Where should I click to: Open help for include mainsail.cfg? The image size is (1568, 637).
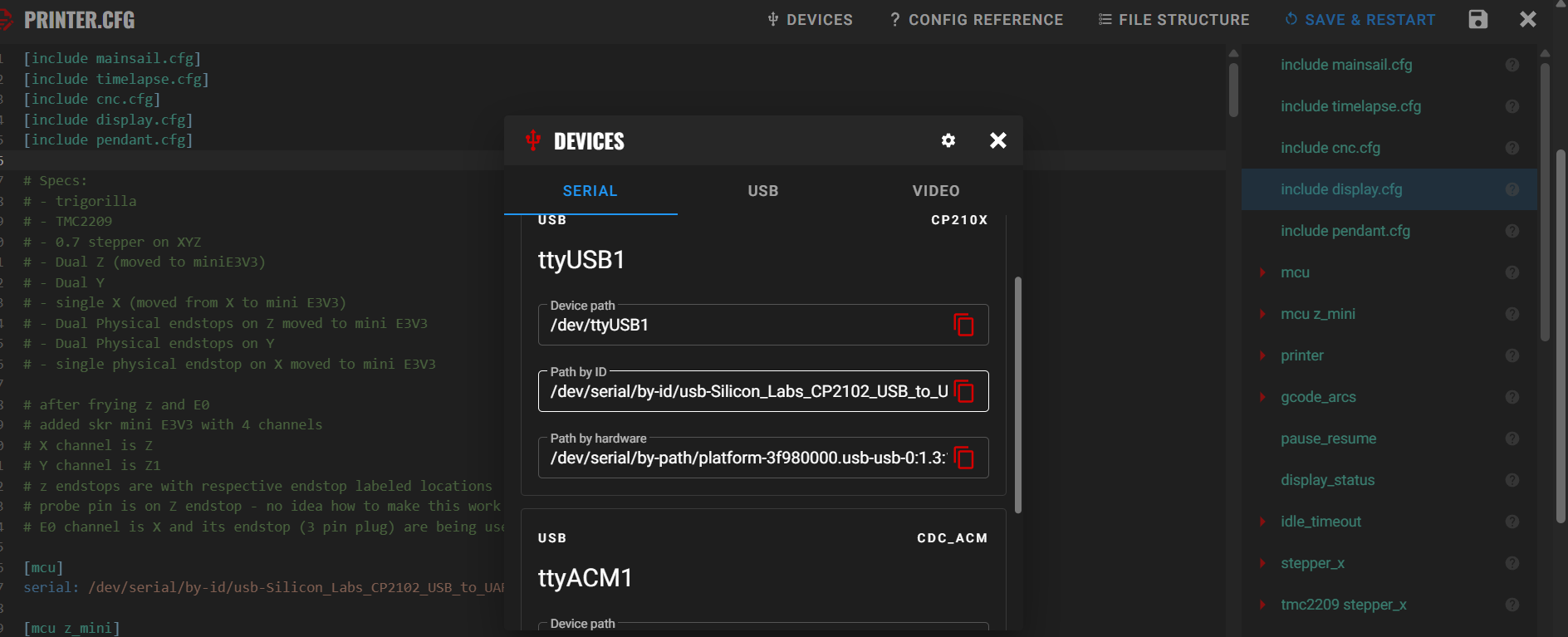[1512, 65]
